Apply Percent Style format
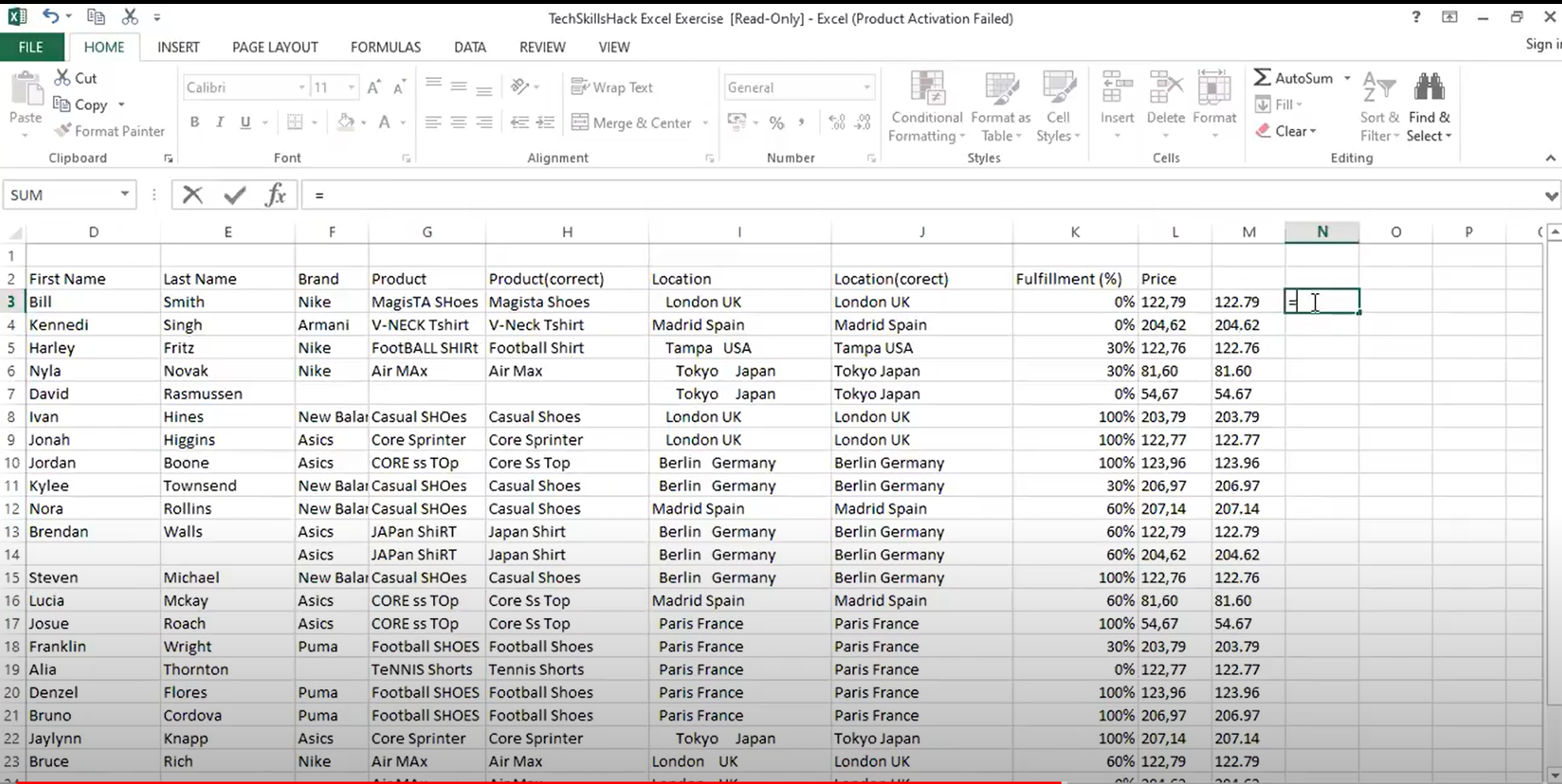 [777, 122]
